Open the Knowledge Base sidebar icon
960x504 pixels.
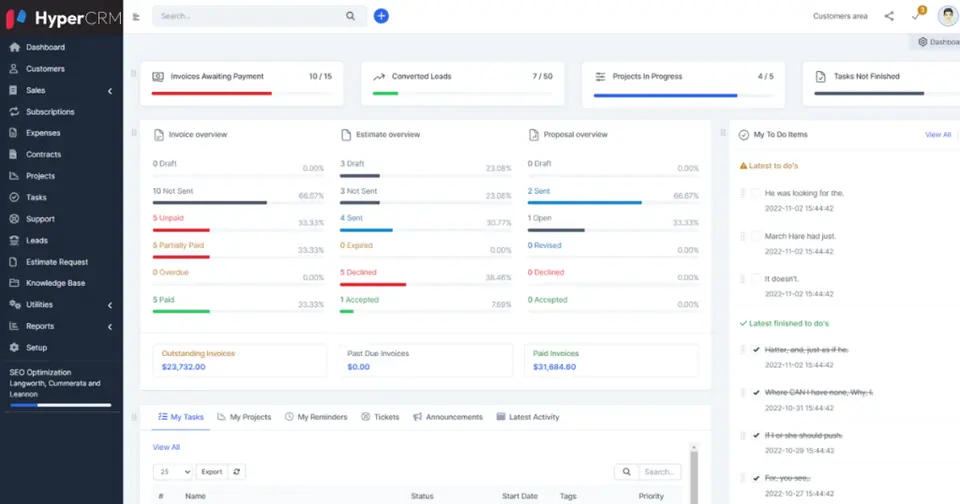click(x=14, y=283)
